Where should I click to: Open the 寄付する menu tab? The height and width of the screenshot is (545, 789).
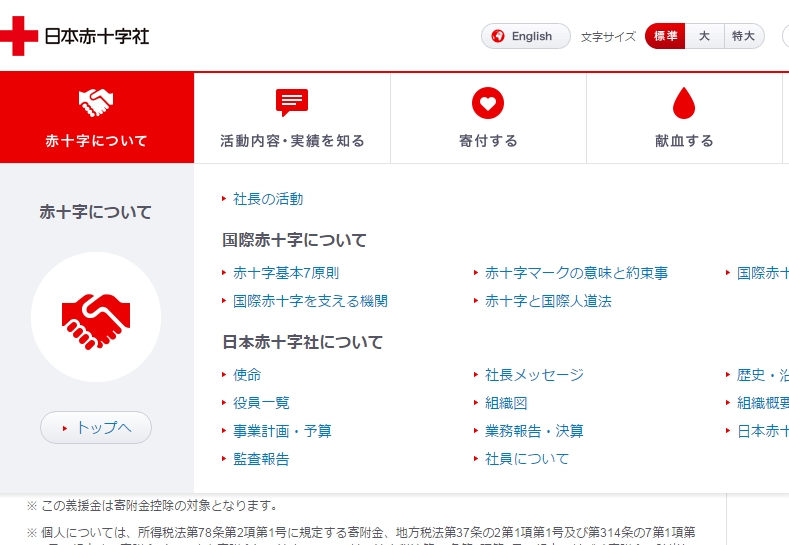[489, 118]
